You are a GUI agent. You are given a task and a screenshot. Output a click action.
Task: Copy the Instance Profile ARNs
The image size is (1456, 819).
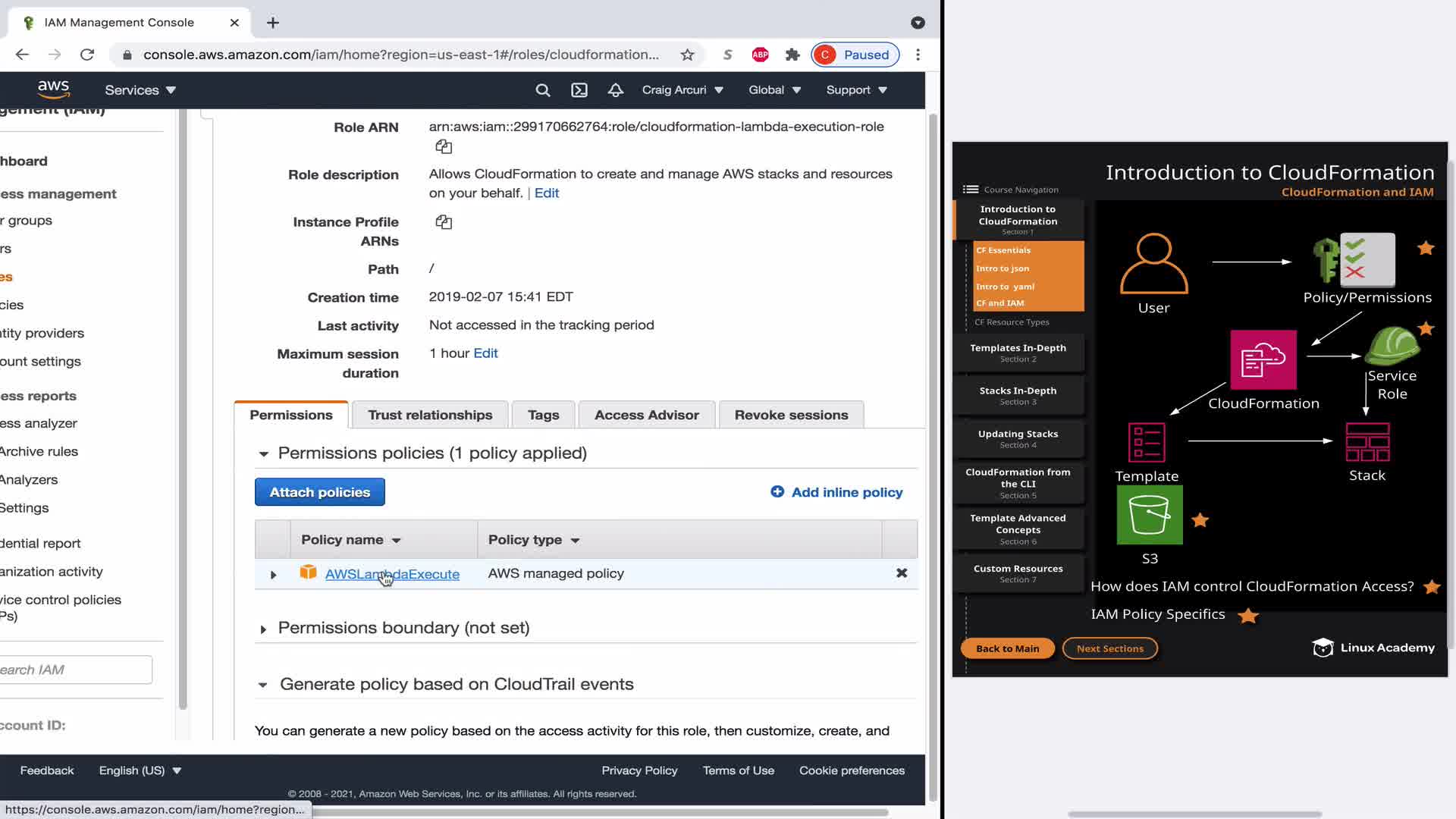444,222
